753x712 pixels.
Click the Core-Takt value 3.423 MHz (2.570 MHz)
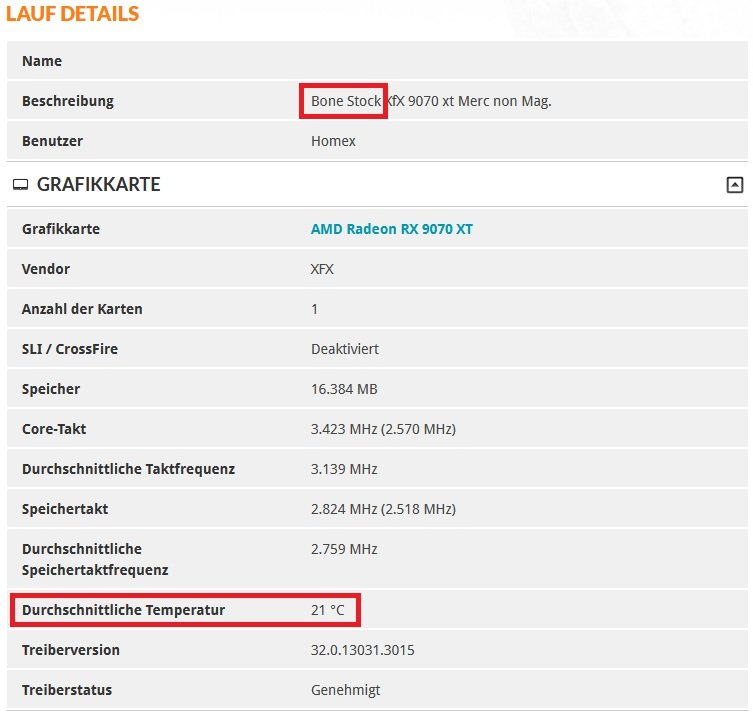pos(383,429)
